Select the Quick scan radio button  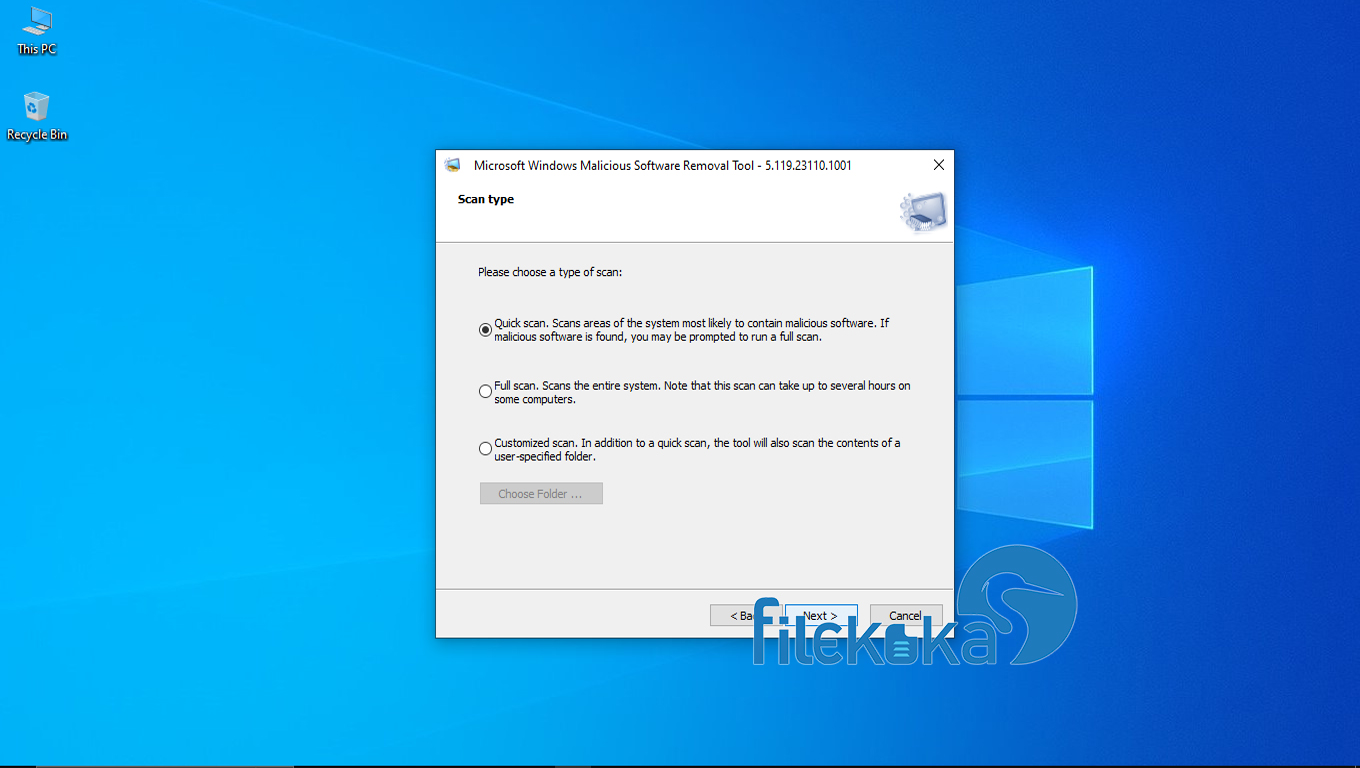click(485, 330)
